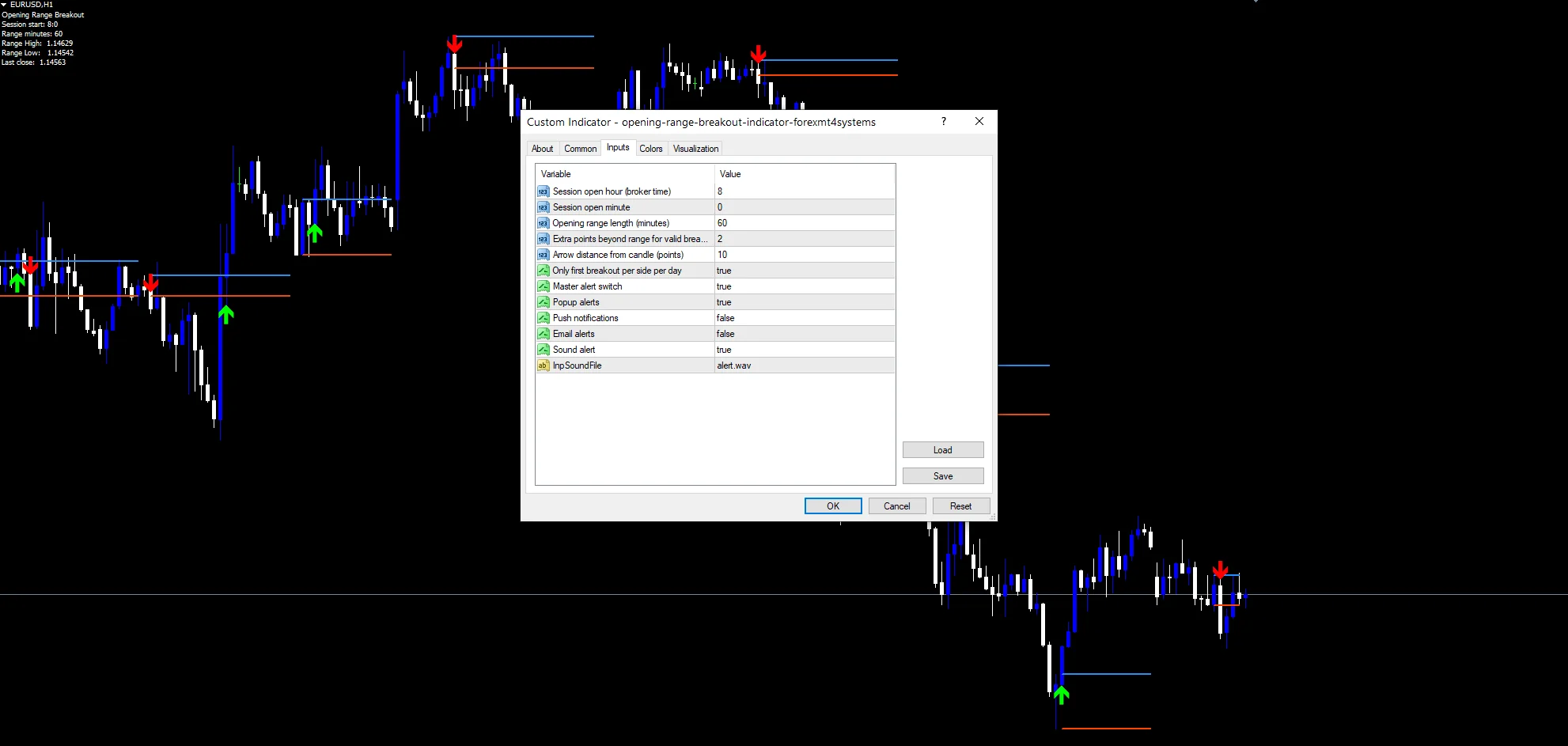The width and height of the screenshot is (1568, 746).
Task: Open the Colors tab
Action: click(651, 149)
